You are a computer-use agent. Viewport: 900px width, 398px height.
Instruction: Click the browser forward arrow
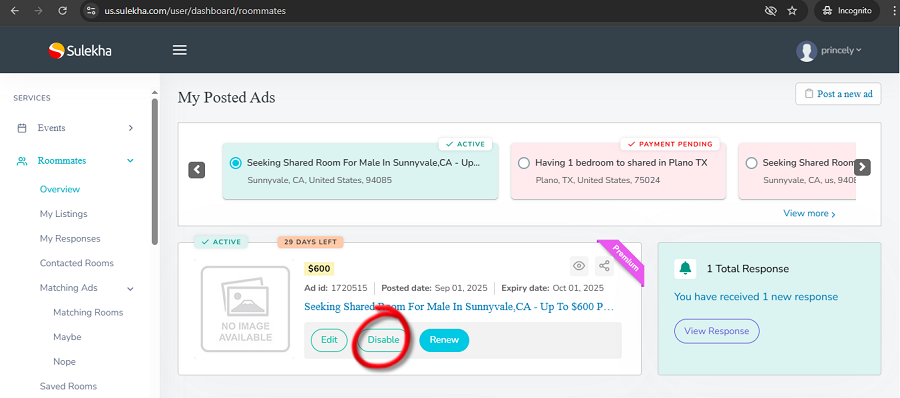coord(38,10)
